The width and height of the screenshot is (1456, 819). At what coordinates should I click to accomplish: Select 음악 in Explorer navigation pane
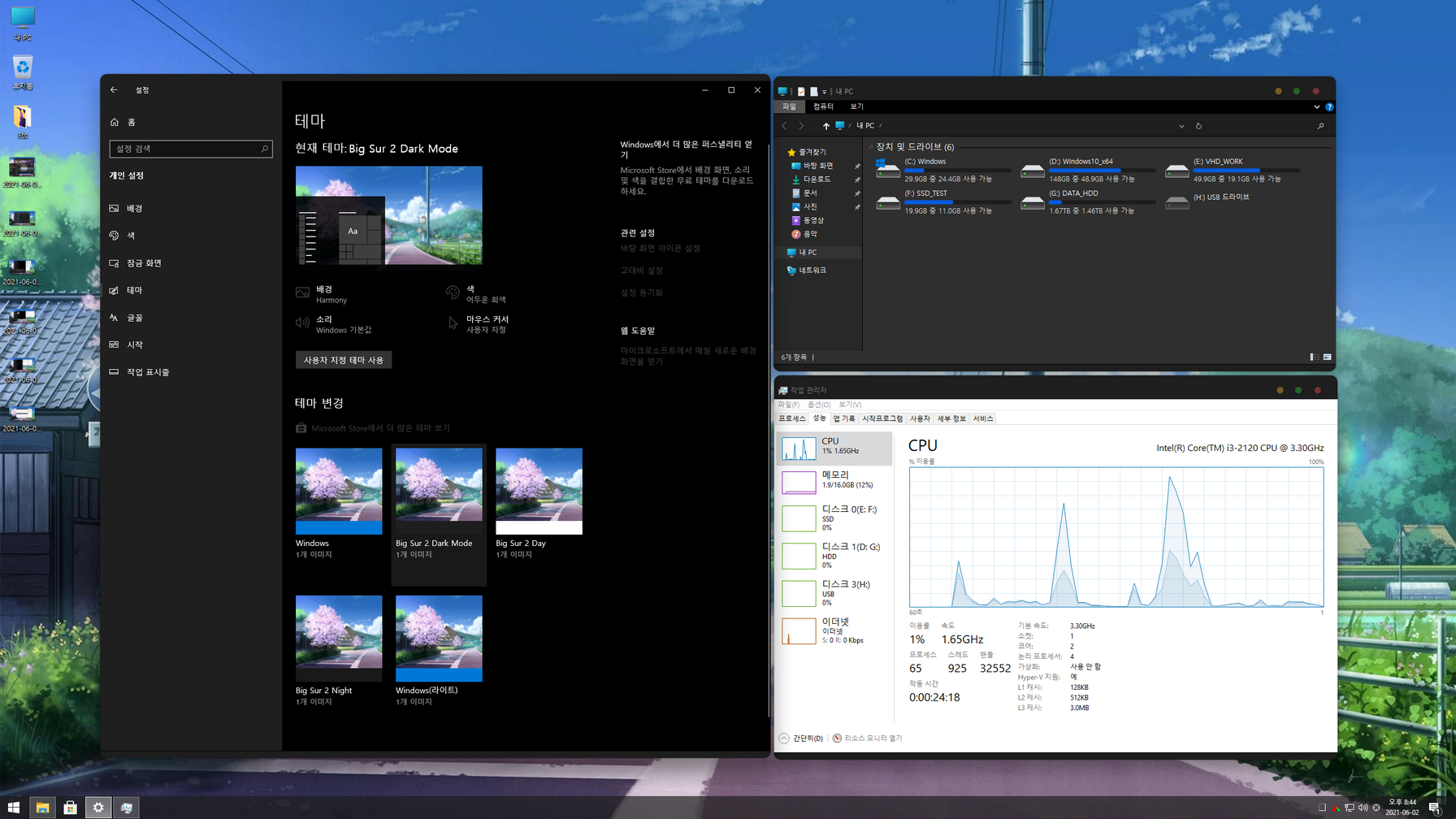(x=804, y=234)
